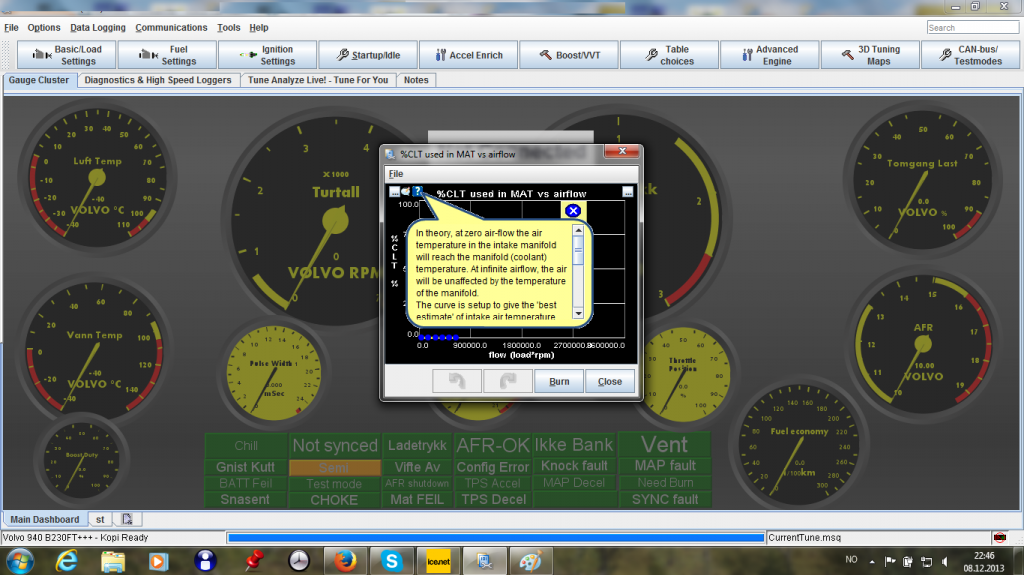The height and width of the screenshot is (575, 1024).
Task: Click the 'Config Error' indicator
Action: tap(493, 467)
